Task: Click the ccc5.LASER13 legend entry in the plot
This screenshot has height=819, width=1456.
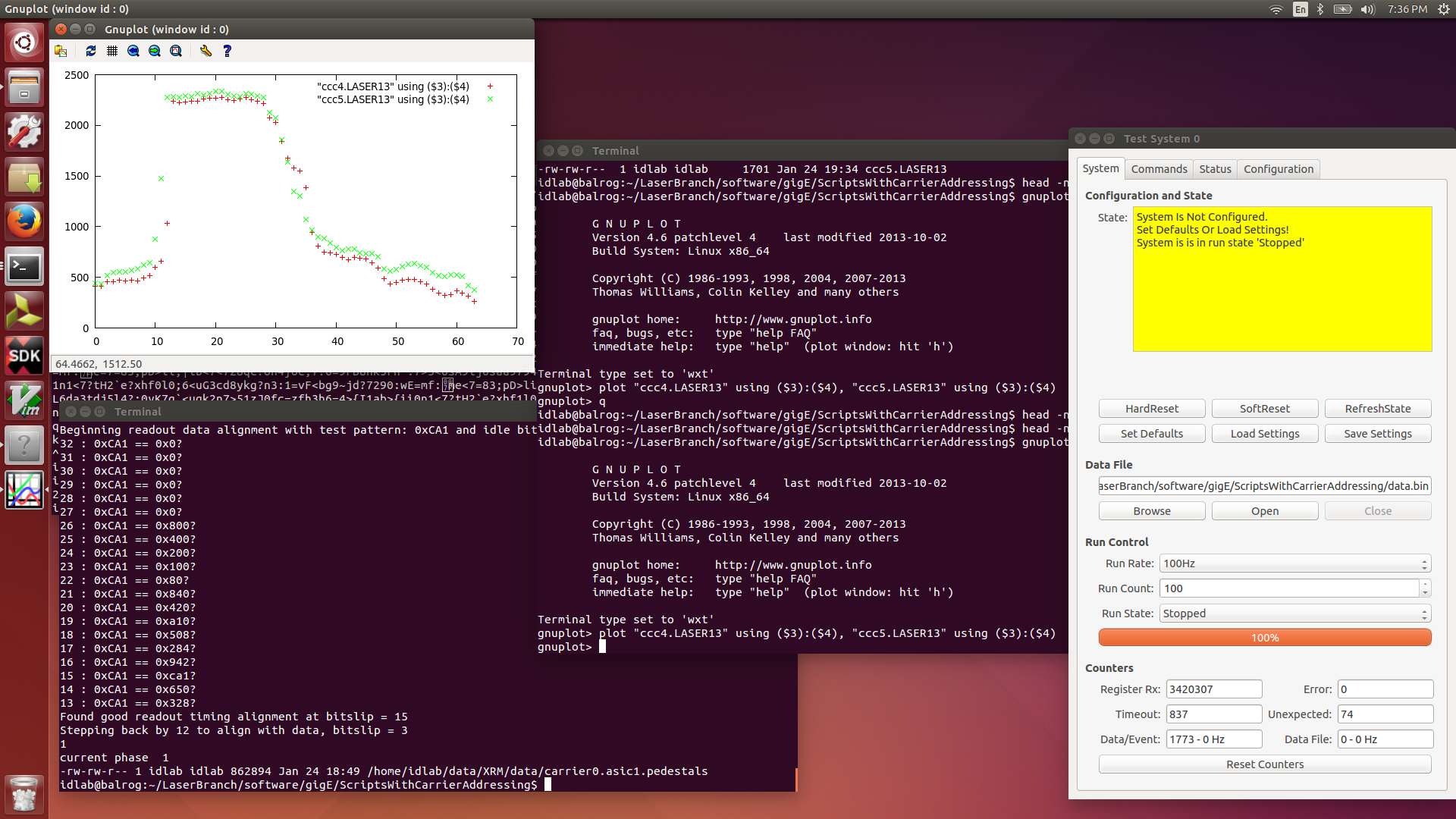Action: click(x=393, y=99)
